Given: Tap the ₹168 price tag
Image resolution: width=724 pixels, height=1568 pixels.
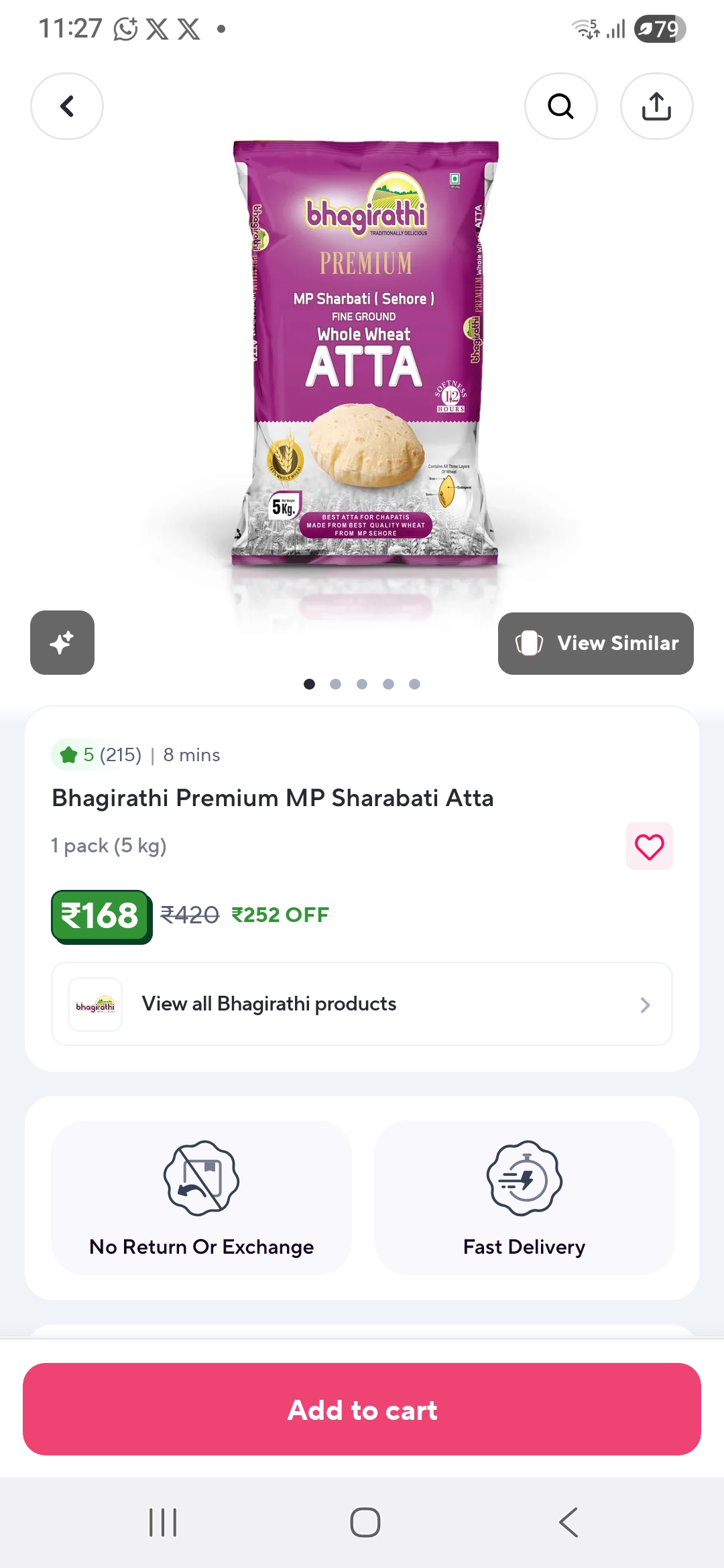Looking at the screenshot, I should tap(102, 916).
